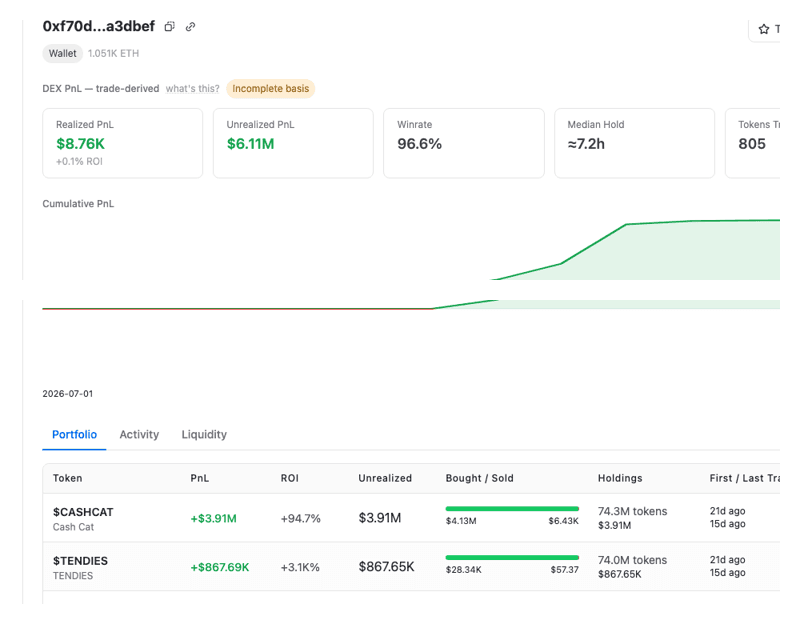Click the Cumulative PnL chart heading
This screenshot has width=800, height=624.
pos(78,204)
